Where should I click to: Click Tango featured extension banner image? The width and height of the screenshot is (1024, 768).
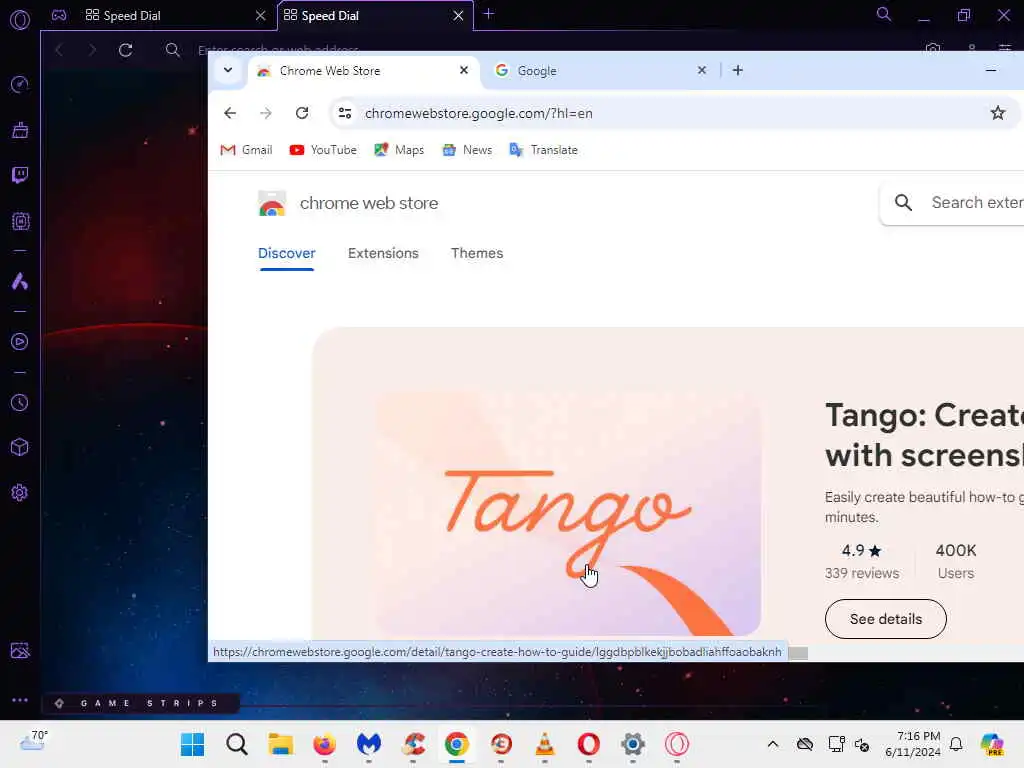point(569,513)
